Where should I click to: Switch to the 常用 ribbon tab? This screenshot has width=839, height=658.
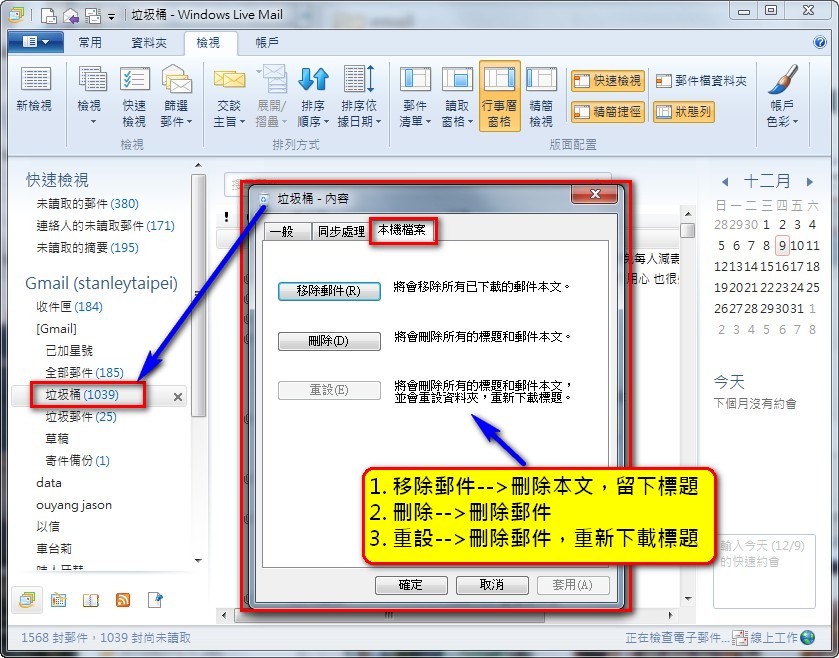[89, 42]
